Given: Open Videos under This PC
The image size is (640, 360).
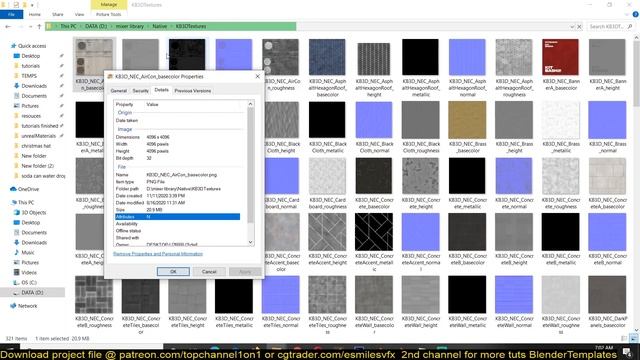Looking at the screenshot, I should click(29, 272).
